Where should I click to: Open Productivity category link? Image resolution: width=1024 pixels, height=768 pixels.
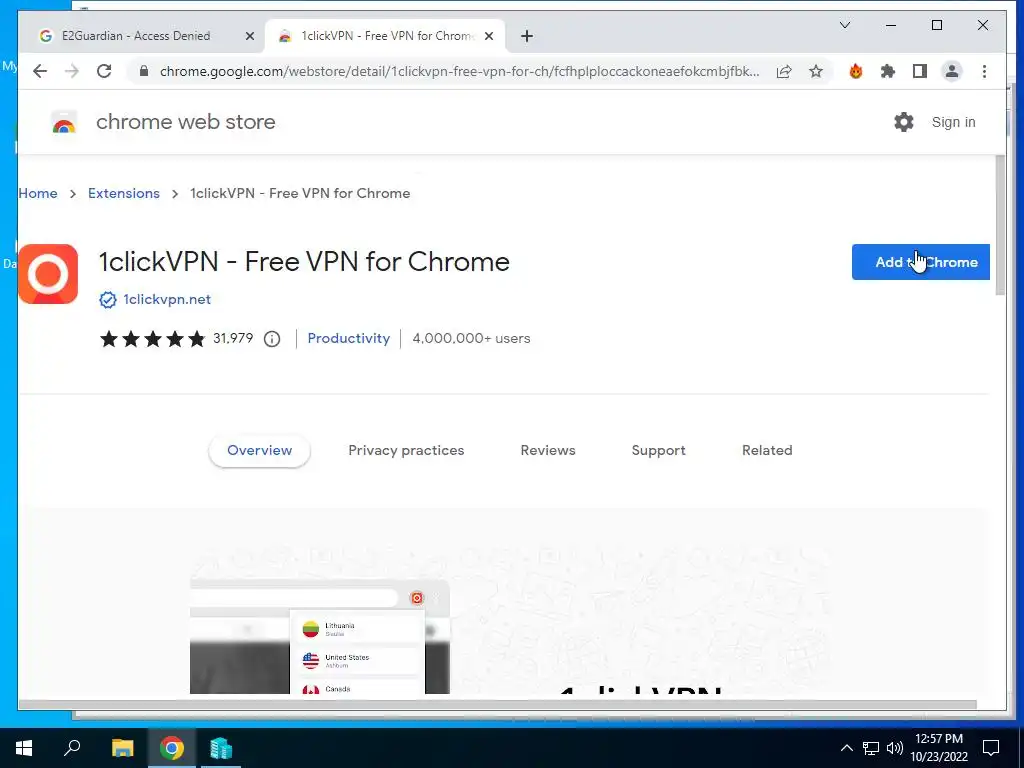[349, 338]
